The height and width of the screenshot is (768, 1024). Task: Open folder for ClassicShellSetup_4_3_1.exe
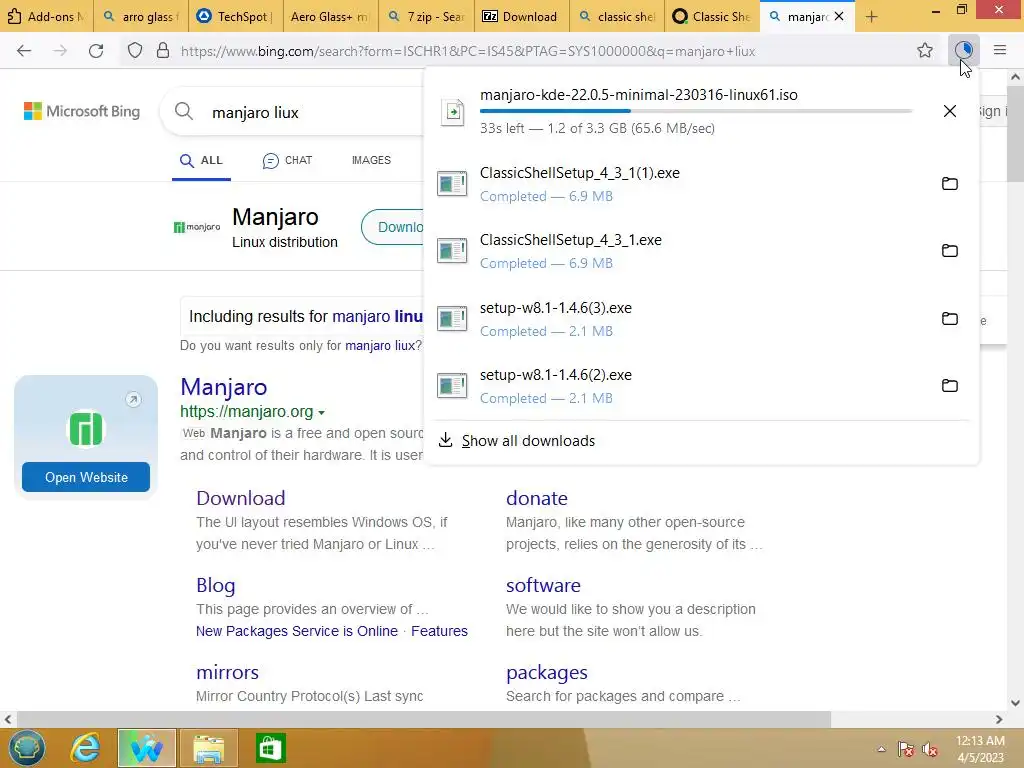[950, 251]
